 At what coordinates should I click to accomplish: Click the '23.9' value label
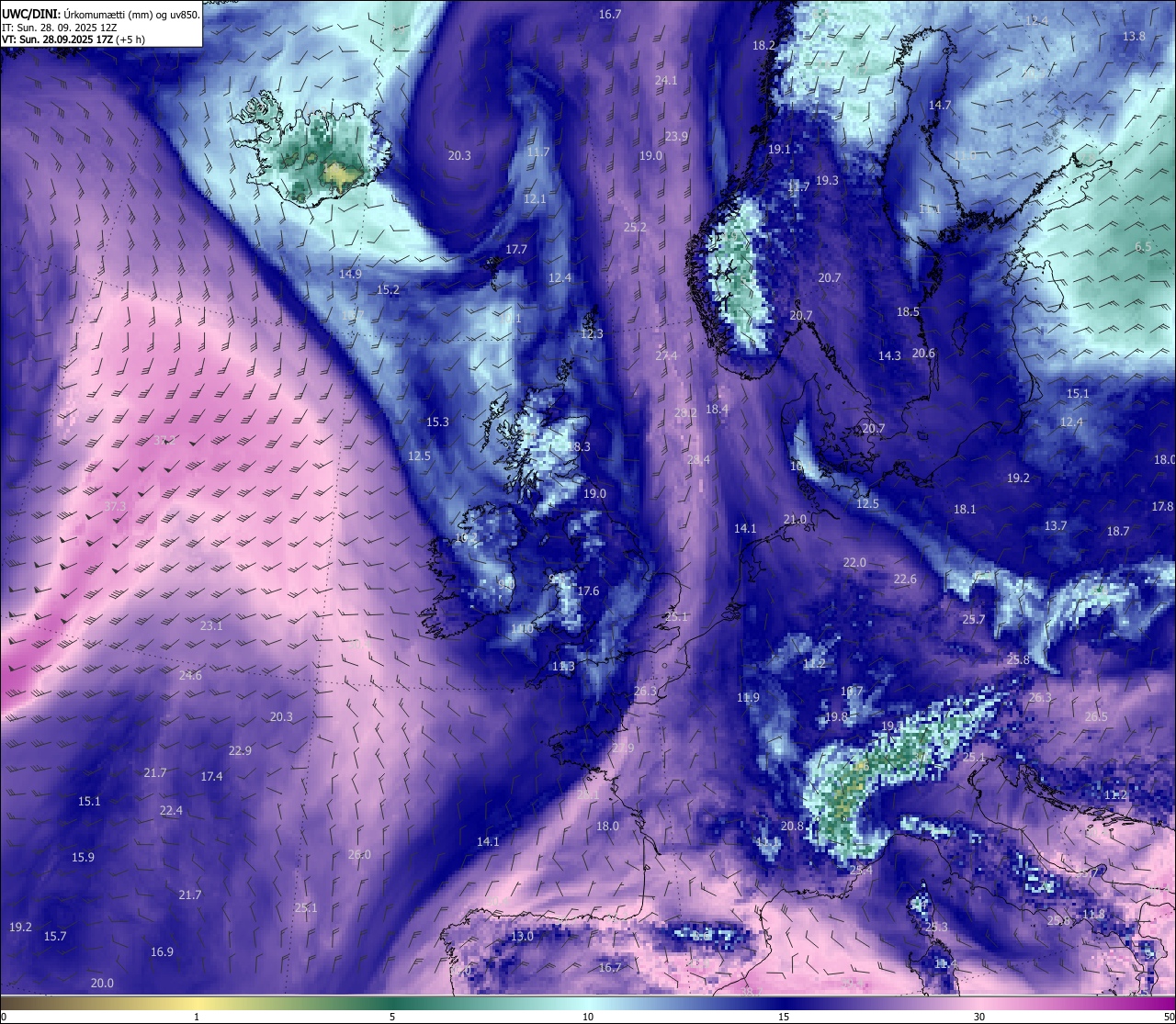click(676, 136)
